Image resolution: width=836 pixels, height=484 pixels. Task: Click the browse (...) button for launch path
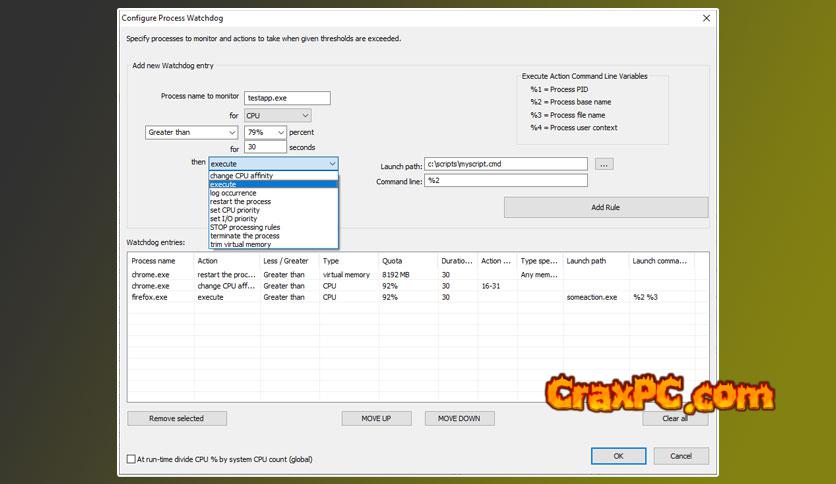click(x=603, y=163)
